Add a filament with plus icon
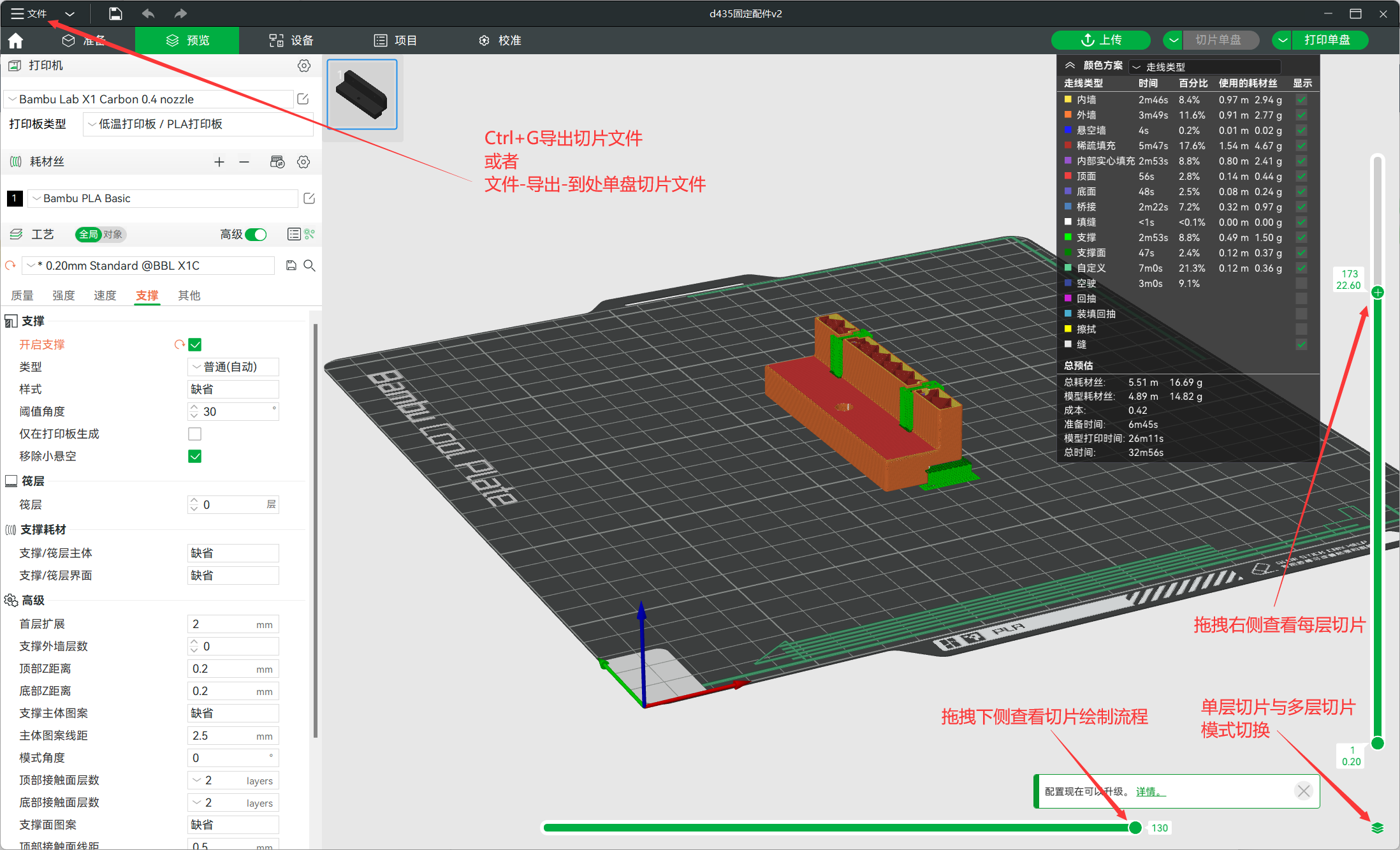Viewport: 1400px width, 850px height. point(219,162)
